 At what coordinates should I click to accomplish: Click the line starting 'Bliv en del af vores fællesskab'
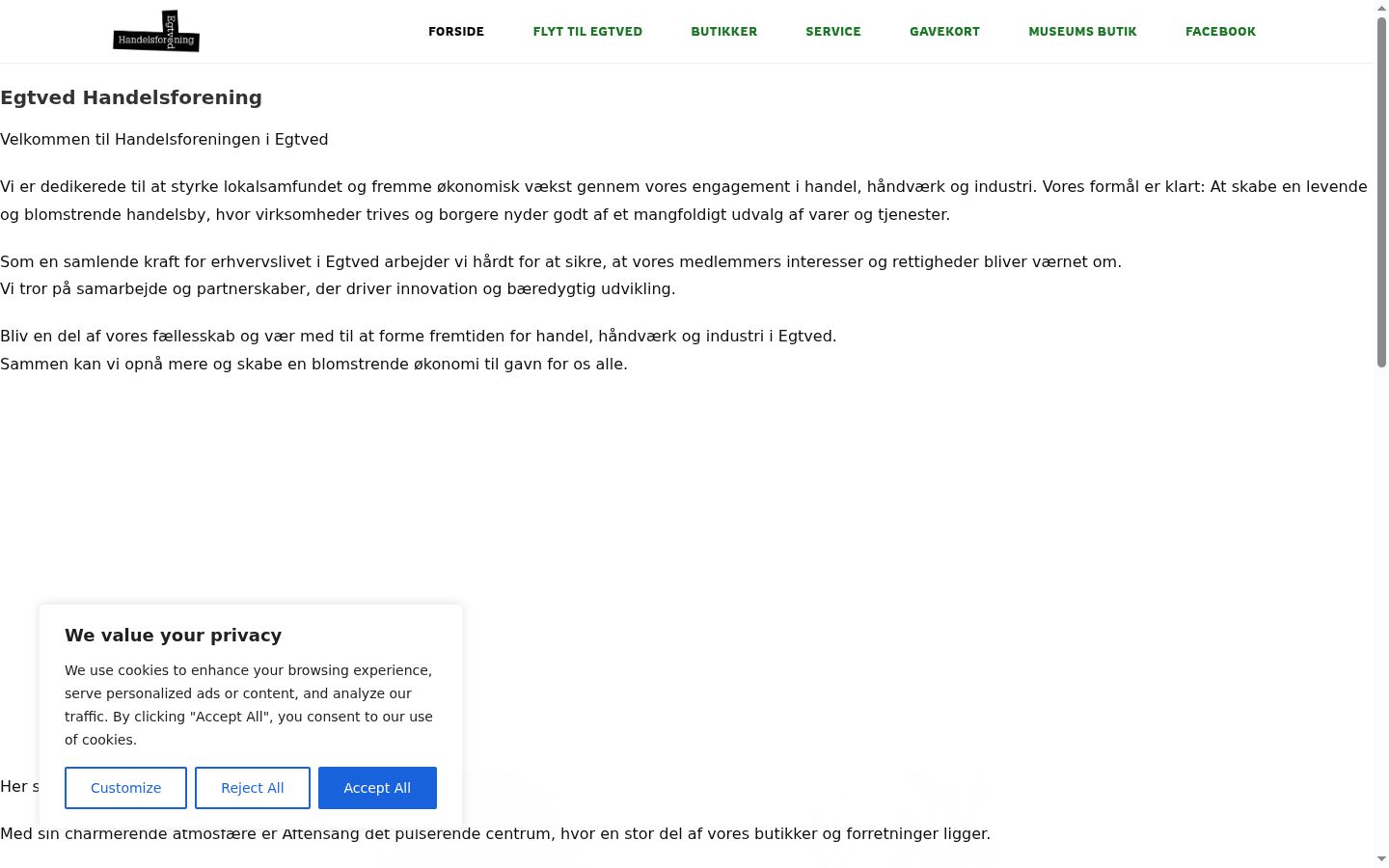(x=419, y=337)
